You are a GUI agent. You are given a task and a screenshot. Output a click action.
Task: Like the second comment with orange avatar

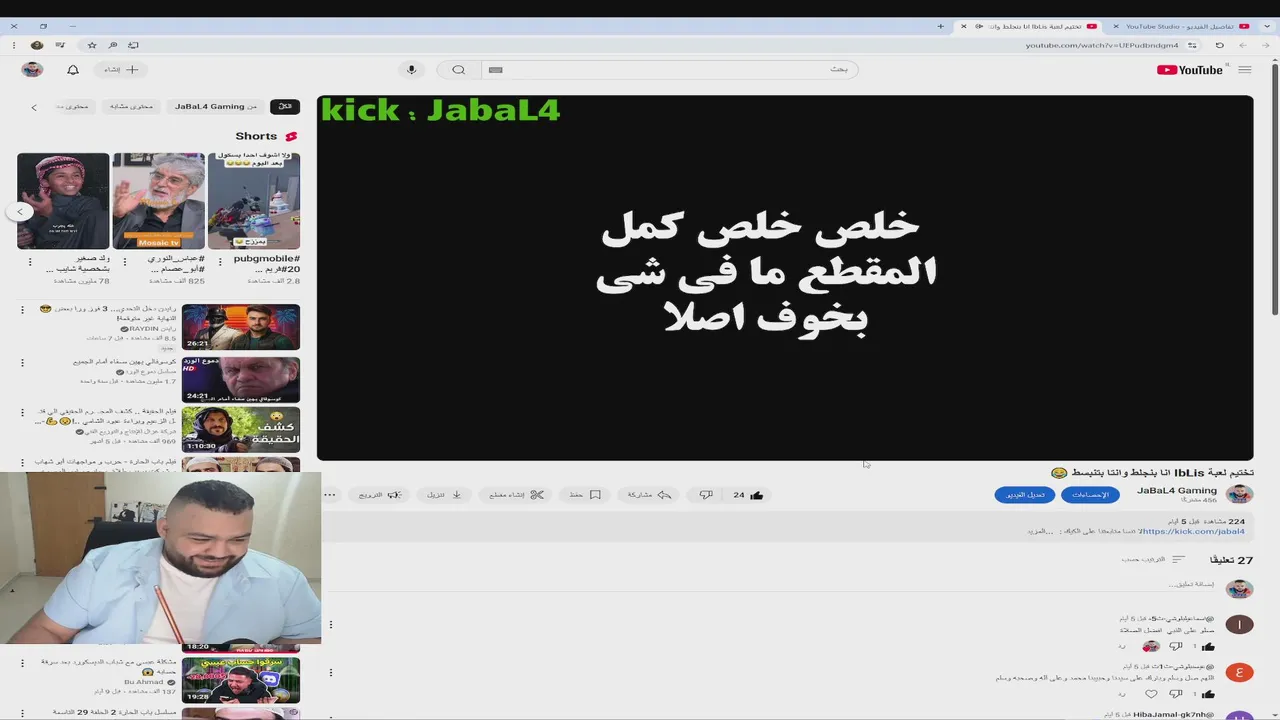click(1208, 694)
